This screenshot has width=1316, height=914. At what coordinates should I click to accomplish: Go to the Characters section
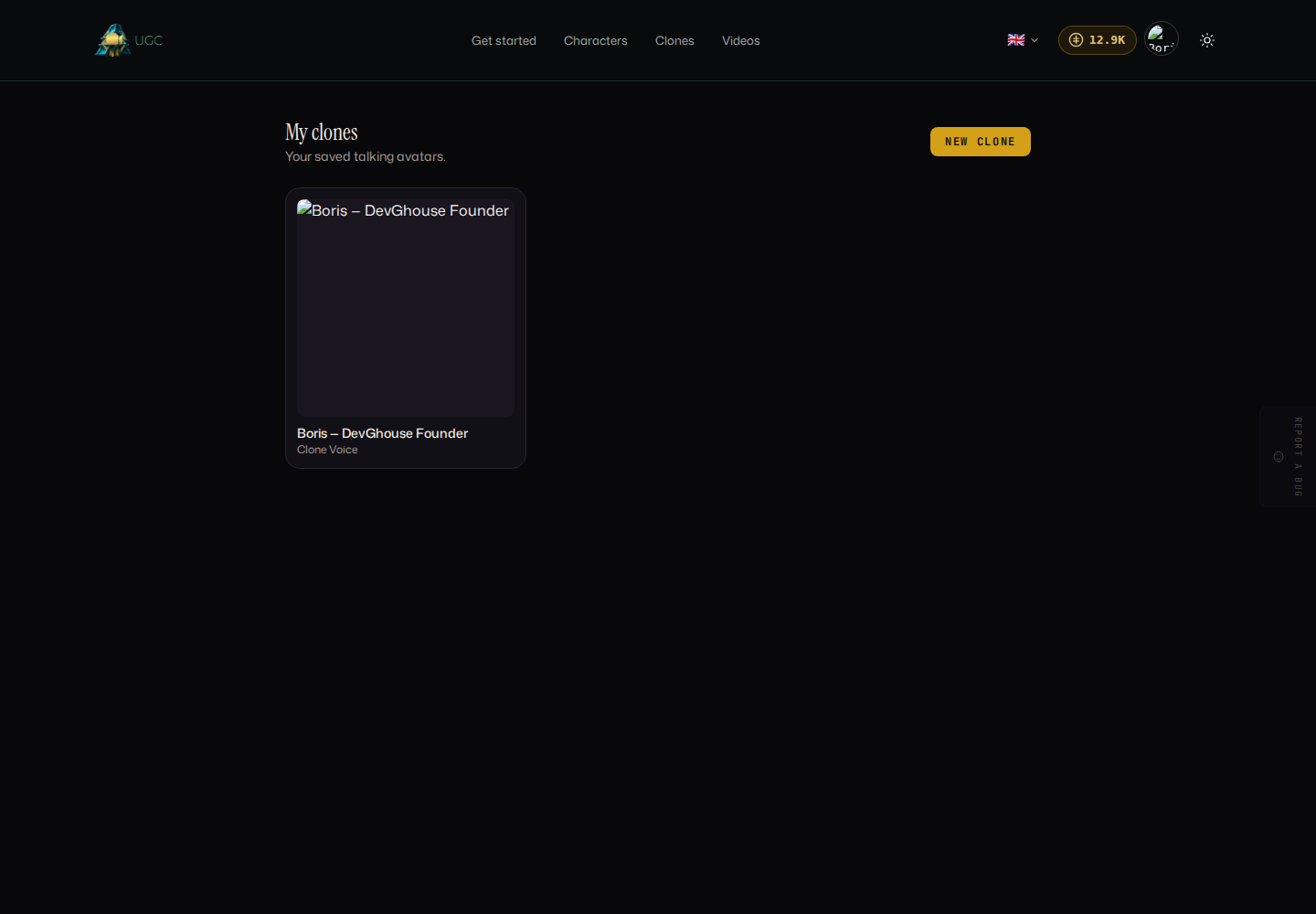(596, 40)
